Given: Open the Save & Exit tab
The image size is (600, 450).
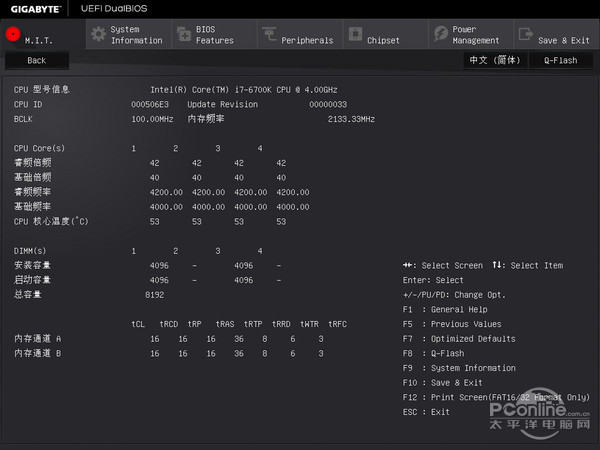Looking at the screenshot, I should tap(562, 40).
